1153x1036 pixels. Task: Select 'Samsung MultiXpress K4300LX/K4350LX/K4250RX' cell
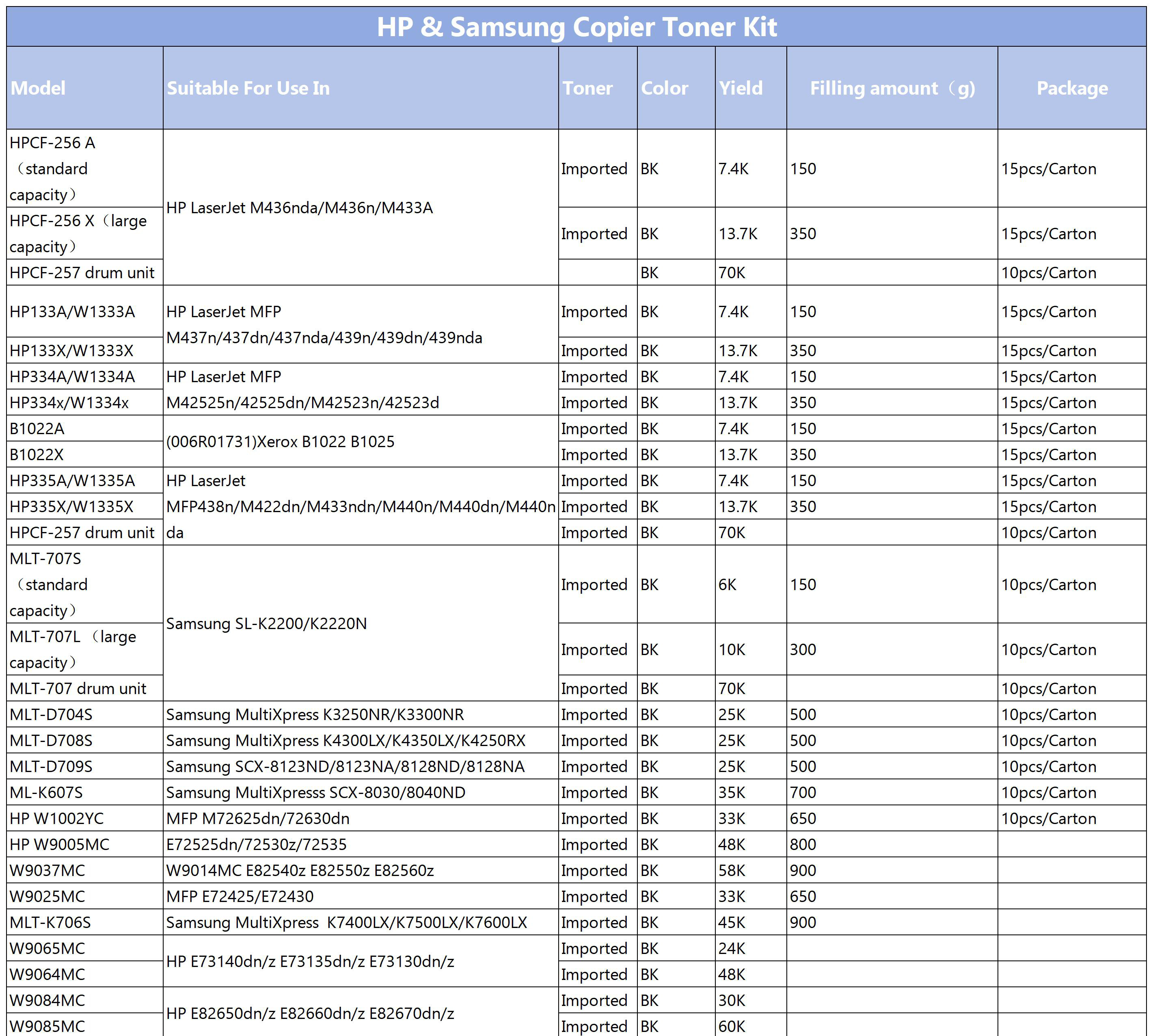(361, 741)
